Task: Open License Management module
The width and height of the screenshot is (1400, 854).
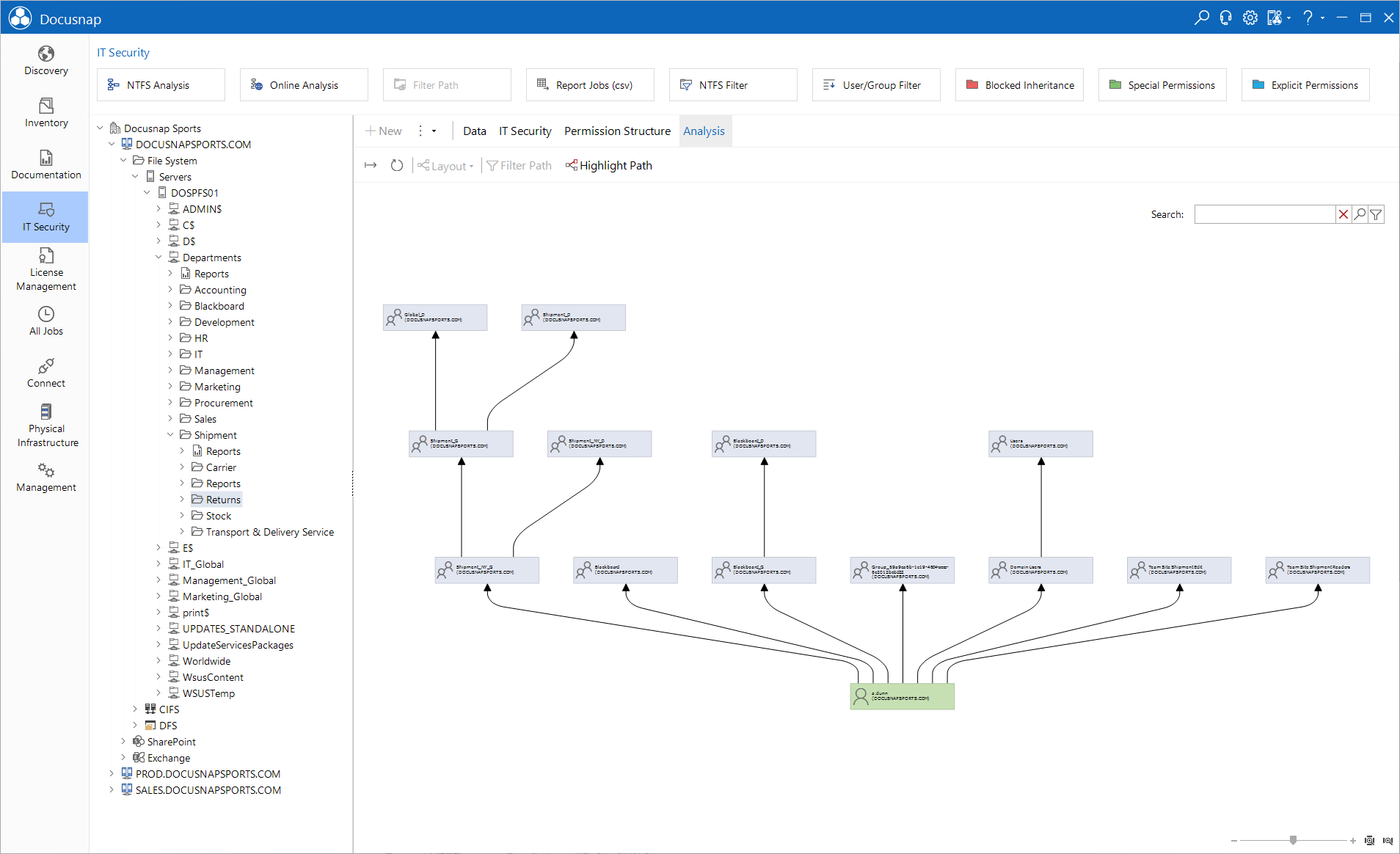Action: pos(45,269)
